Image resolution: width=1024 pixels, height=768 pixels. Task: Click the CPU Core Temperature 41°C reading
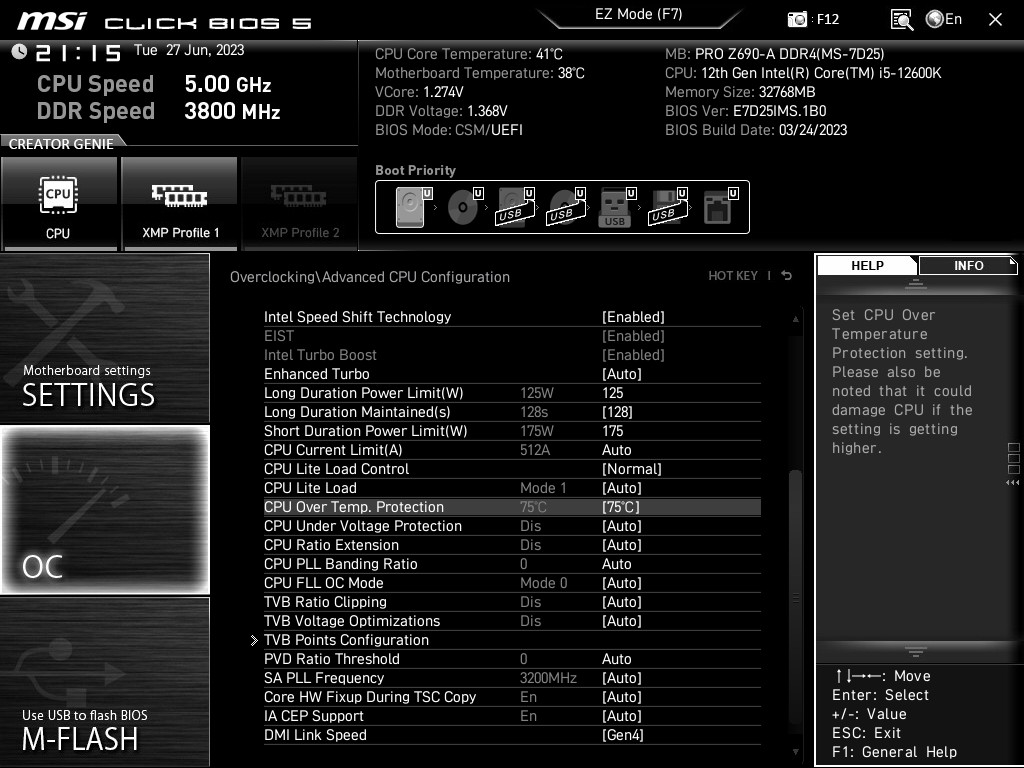pos(468,54)
